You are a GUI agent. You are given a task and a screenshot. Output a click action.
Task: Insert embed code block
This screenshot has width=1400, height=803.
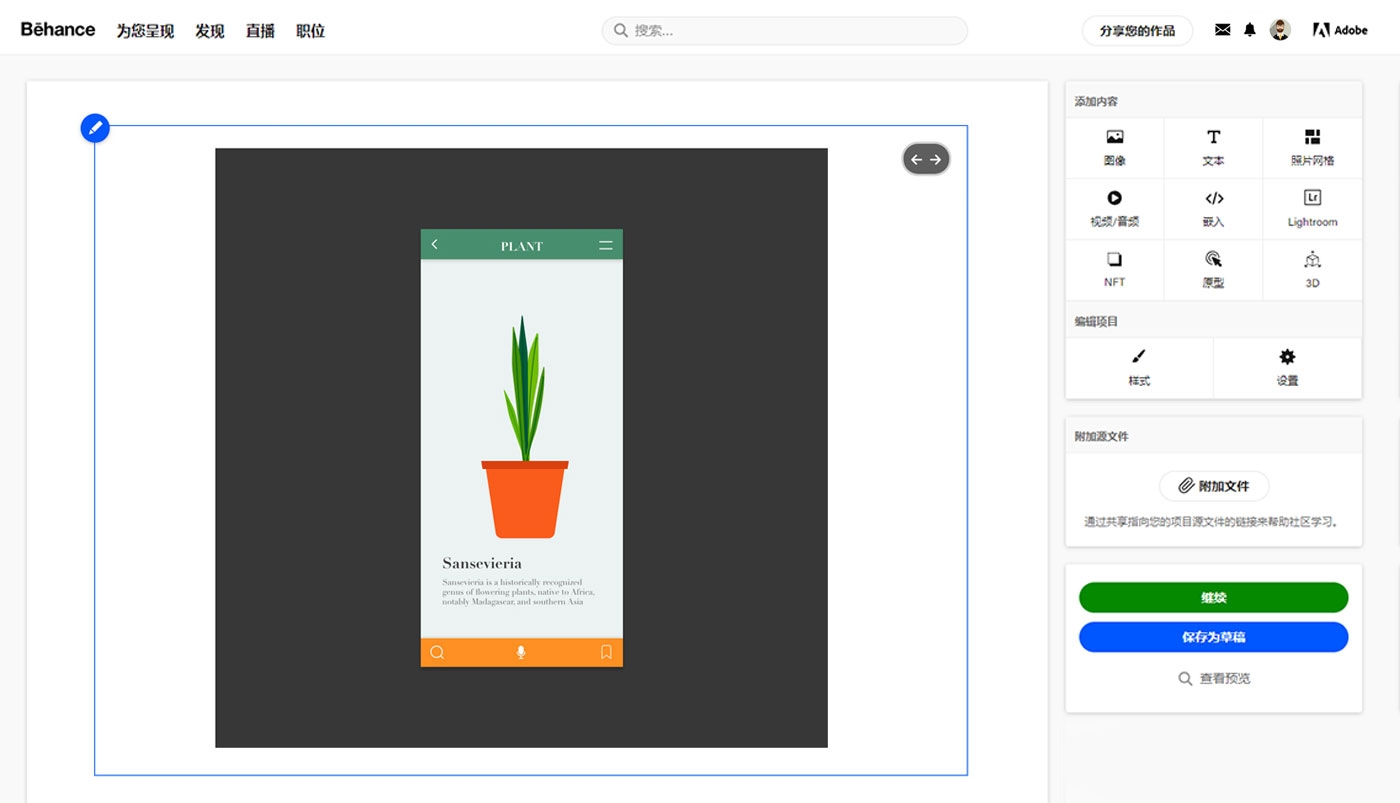click(1213, 208)
